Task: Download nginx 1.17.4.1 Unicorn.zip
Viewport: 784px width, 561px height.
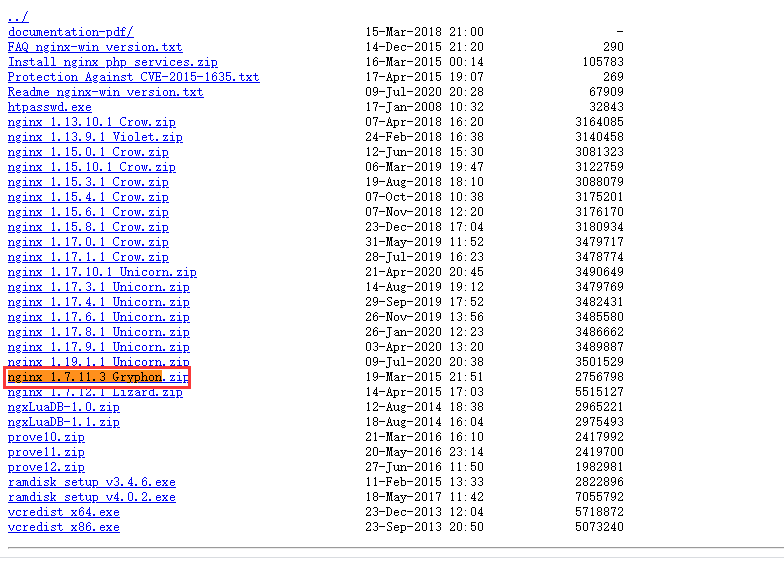Action: (98, 302)
